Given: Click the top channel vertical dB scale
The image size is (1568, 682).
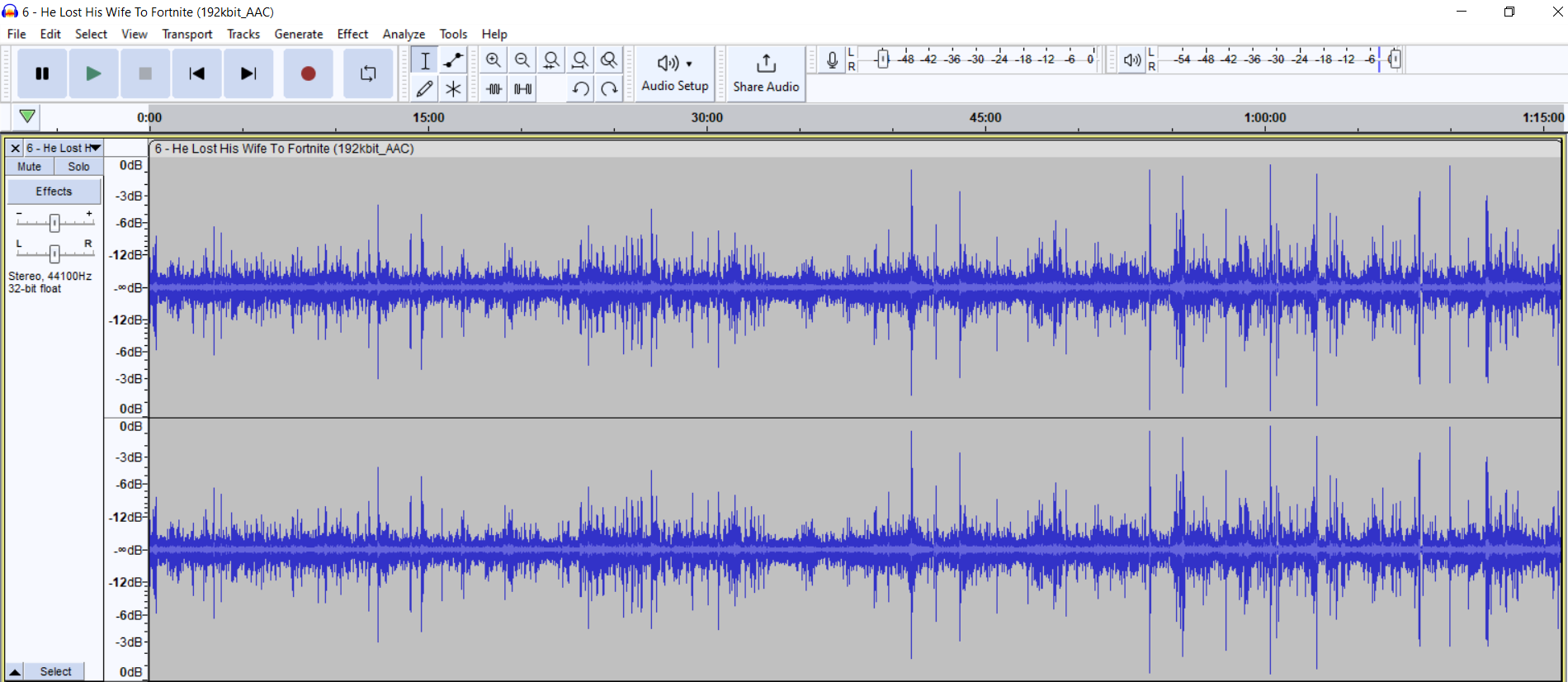Looking at the screenshot, I should point(126,287).
